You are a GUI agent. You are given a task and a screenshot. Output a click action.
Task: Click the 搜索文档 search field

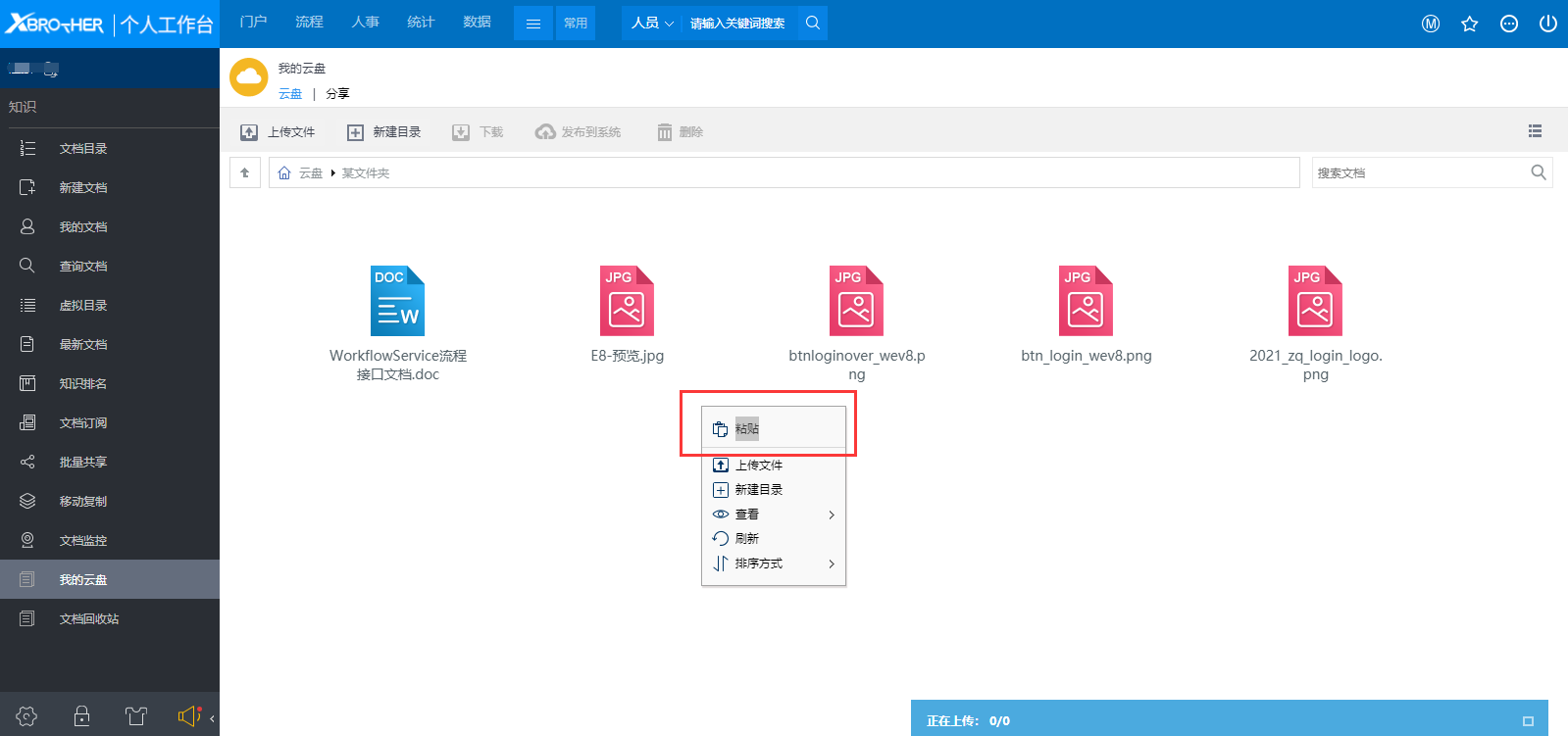[x=1419, y=172]
